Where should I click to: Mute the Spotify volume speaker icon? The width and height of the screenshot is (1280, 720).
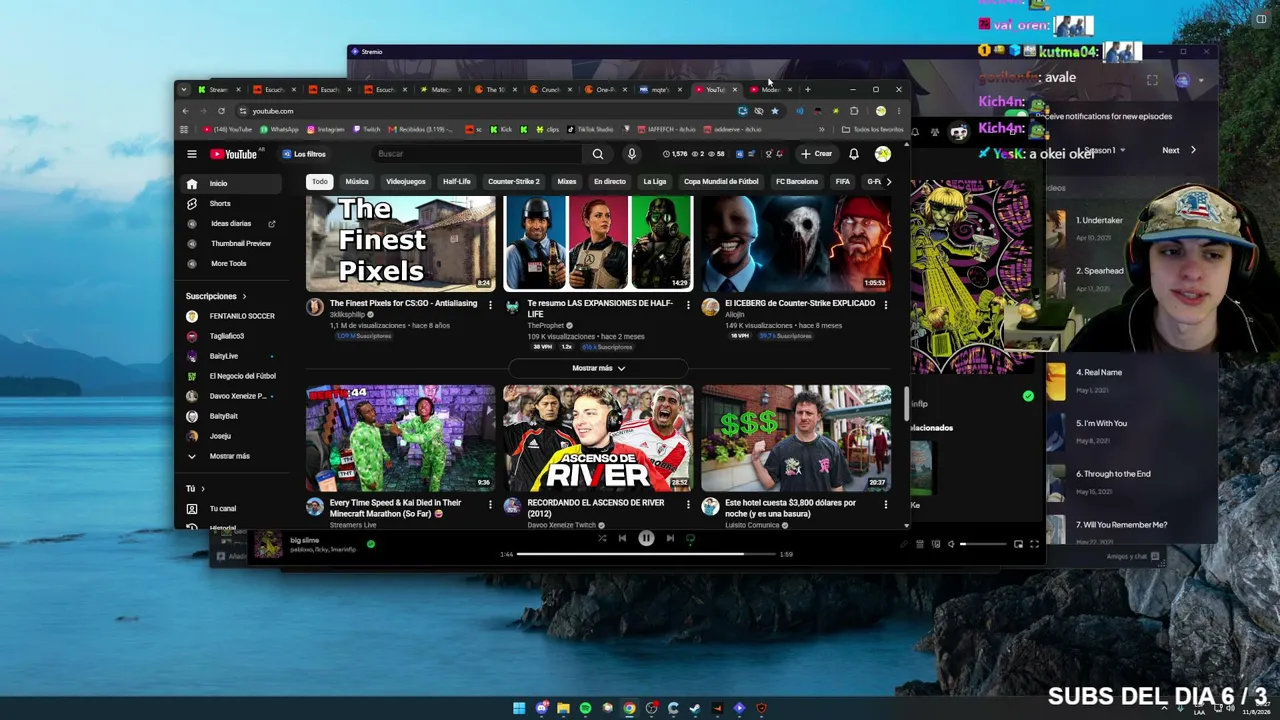[x=951, y=544]
